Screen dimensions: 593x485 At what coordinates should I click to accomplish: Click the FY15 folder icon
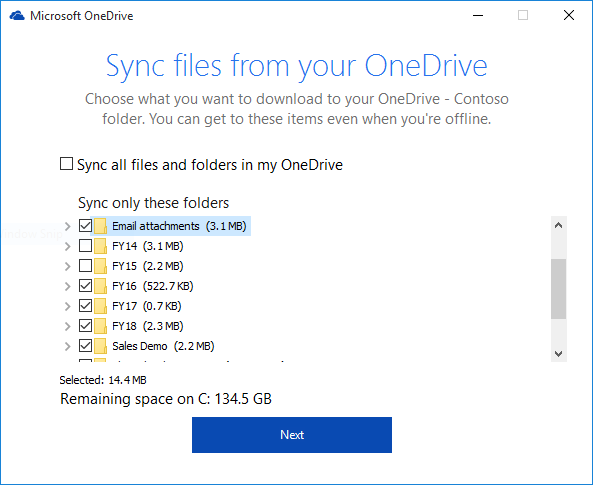pyautogui.click(x=100, y=266)
